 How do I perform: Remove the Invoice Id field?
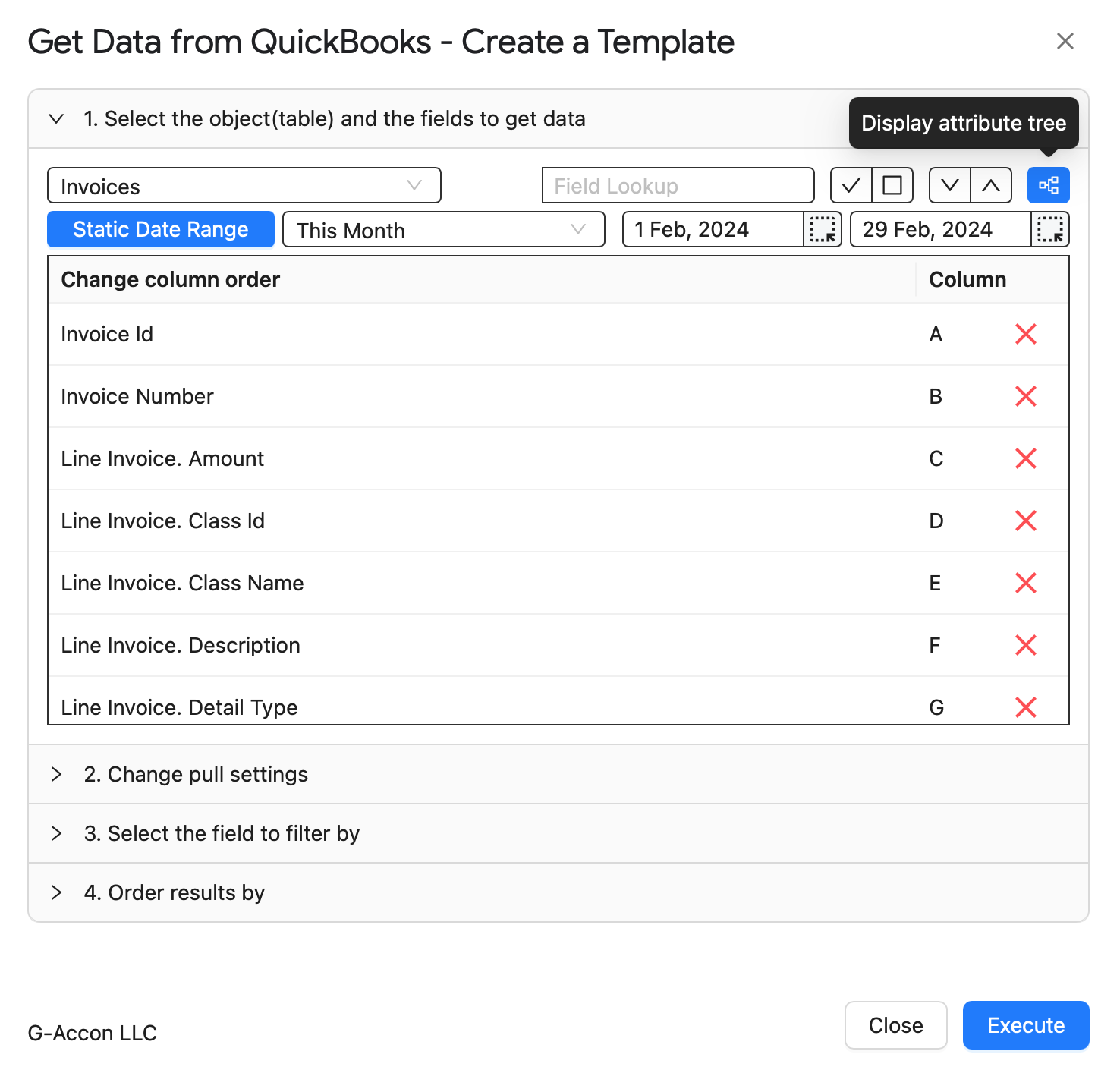pyautogui.click(x=1025, y=334)
